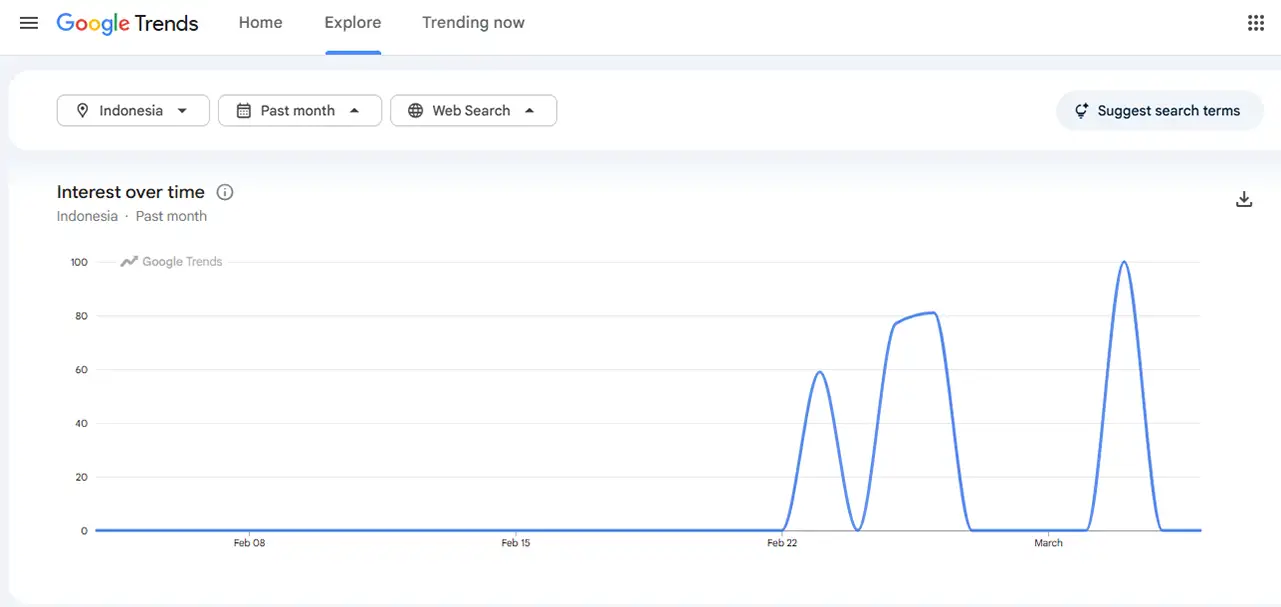1281x607 pixels.
Task: Click the Indonesia subtitle under Interest over time
Action: [87, 215]
